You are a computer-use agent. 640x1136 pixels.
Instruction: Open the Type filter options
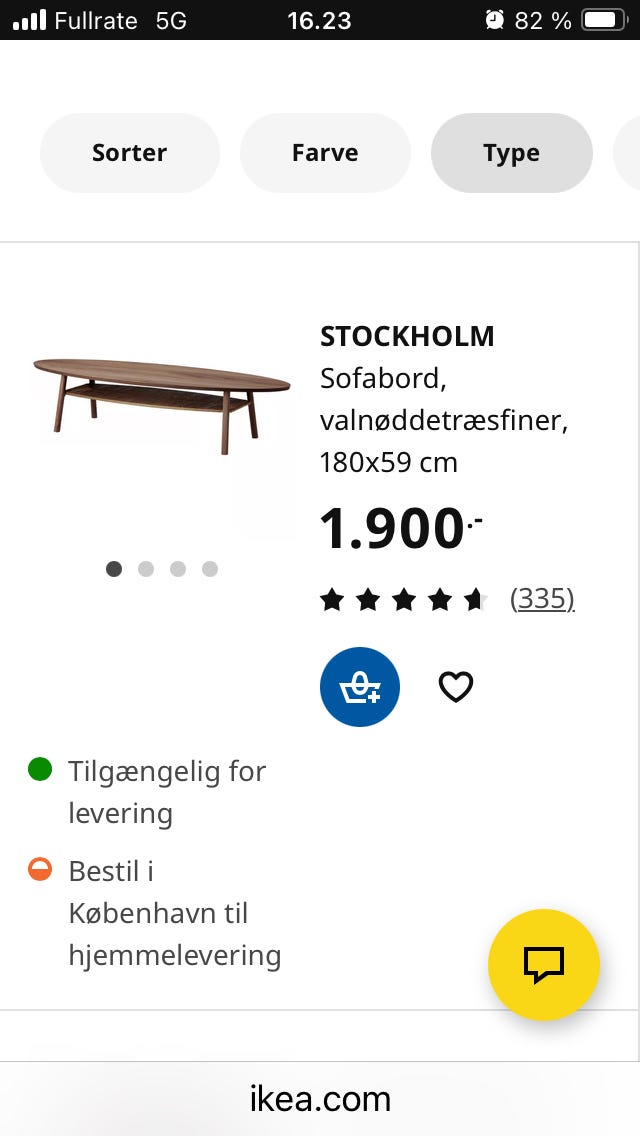tap(511, 152)
